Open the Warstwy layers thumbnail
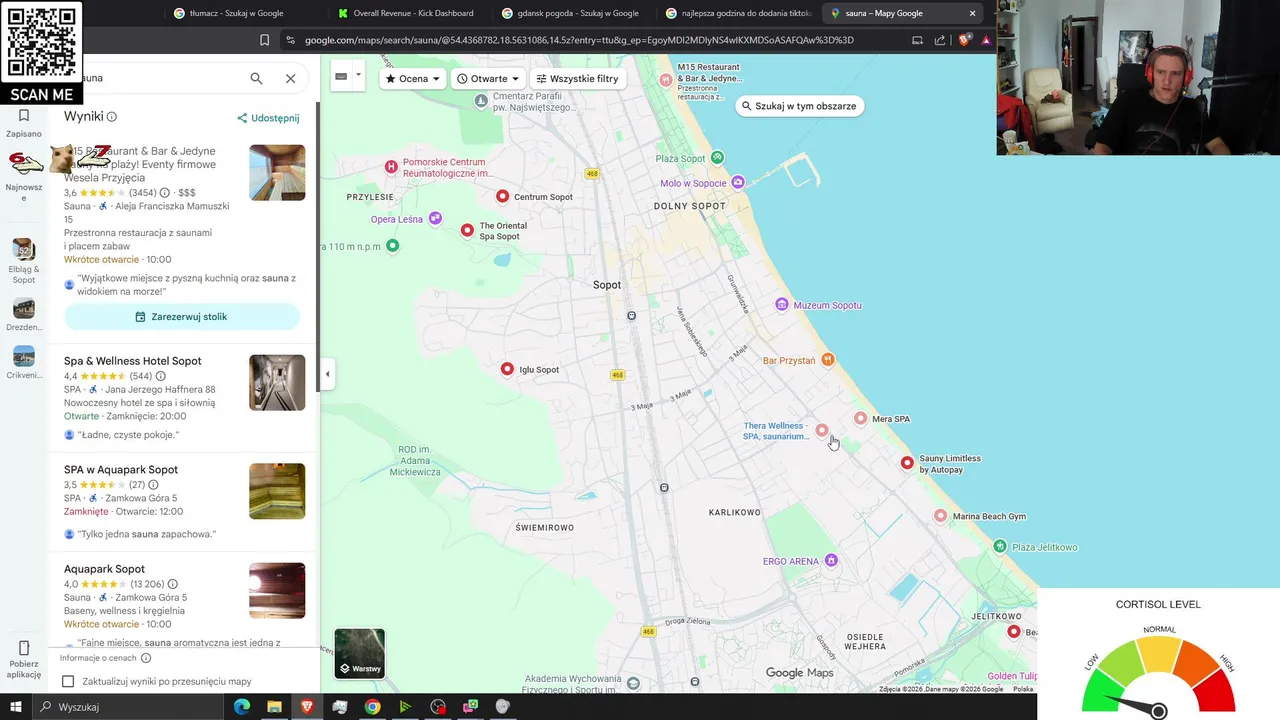Image resolution: width=1280 pixels, height=720 pixels. (x=359, y=653)
